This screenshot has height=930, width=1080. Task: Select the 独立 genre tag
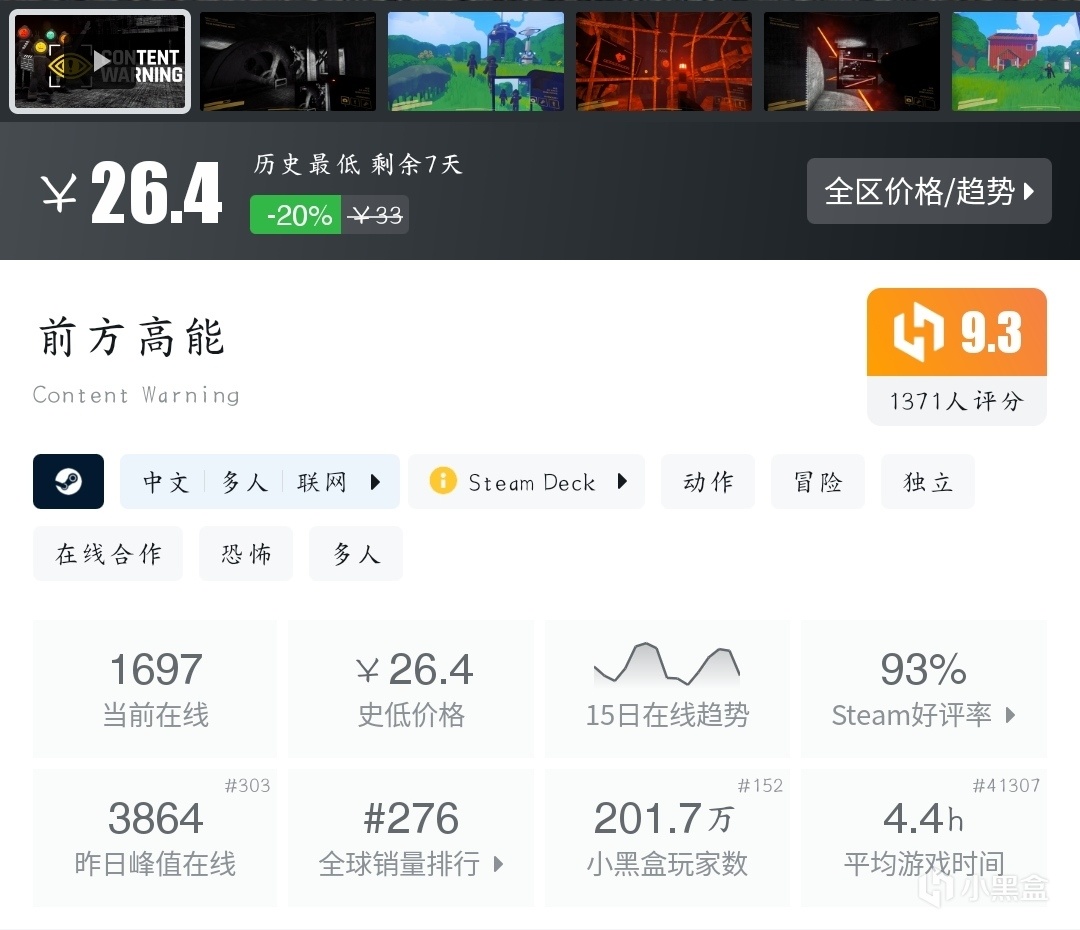click(928, 482)
